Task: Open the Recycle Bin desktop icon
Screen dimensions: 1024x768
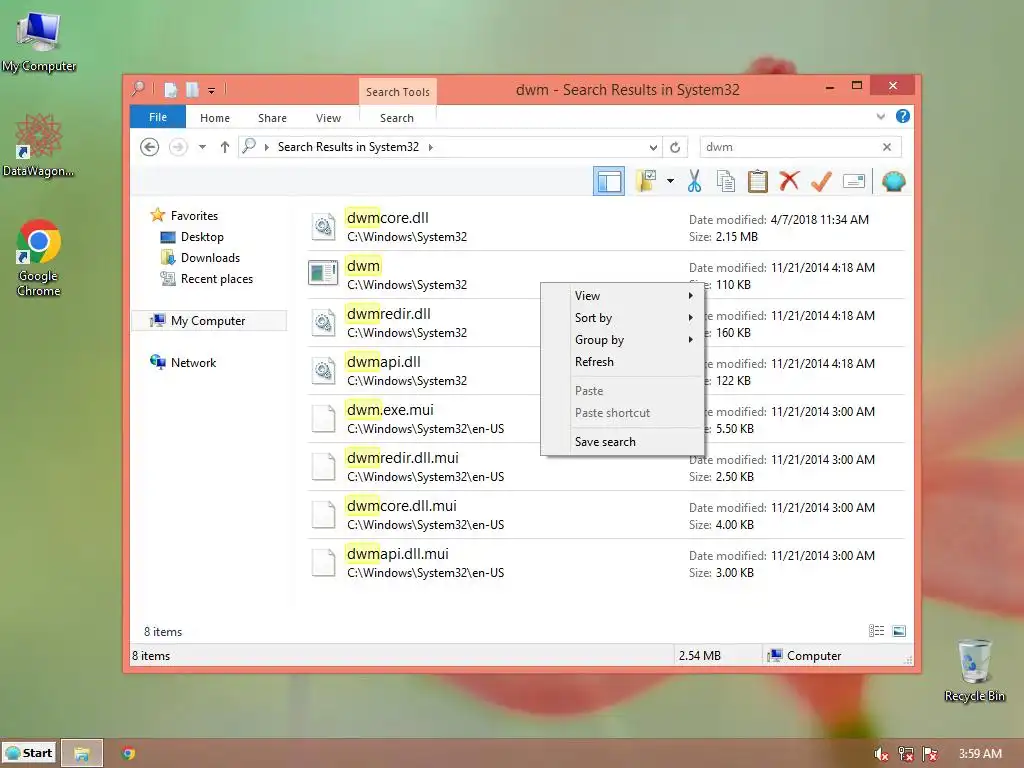Action: pyautogui.click(x=974, y=669)
